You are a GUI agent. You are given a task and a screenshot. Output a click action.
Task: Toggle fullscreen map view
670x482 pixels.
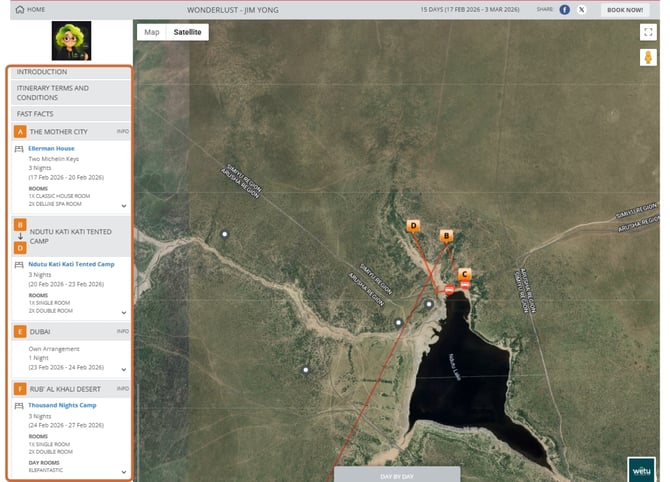click(648, 32)
